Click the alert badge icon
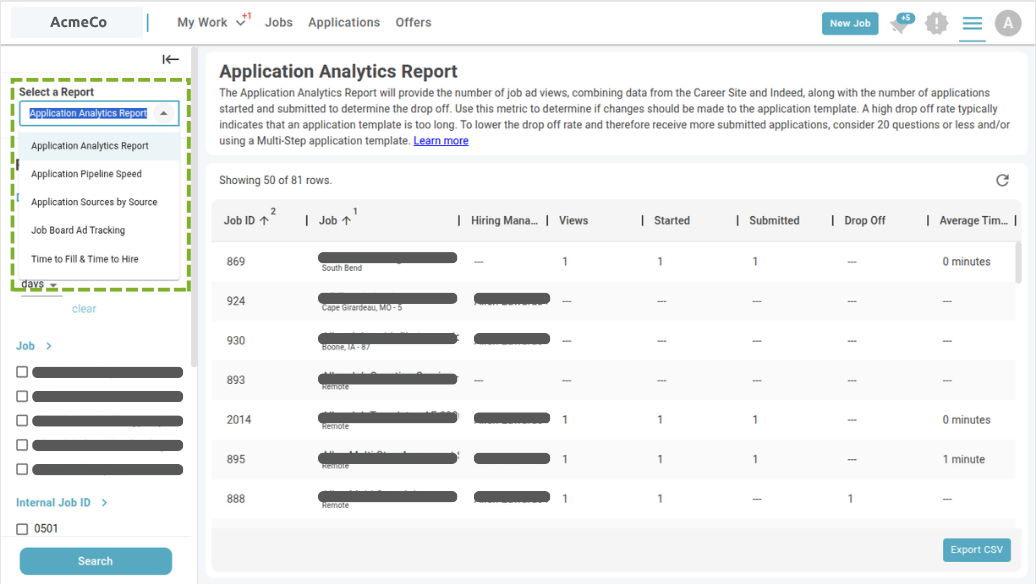Viewport: 1036px width, 585px height. pos(936,24)
